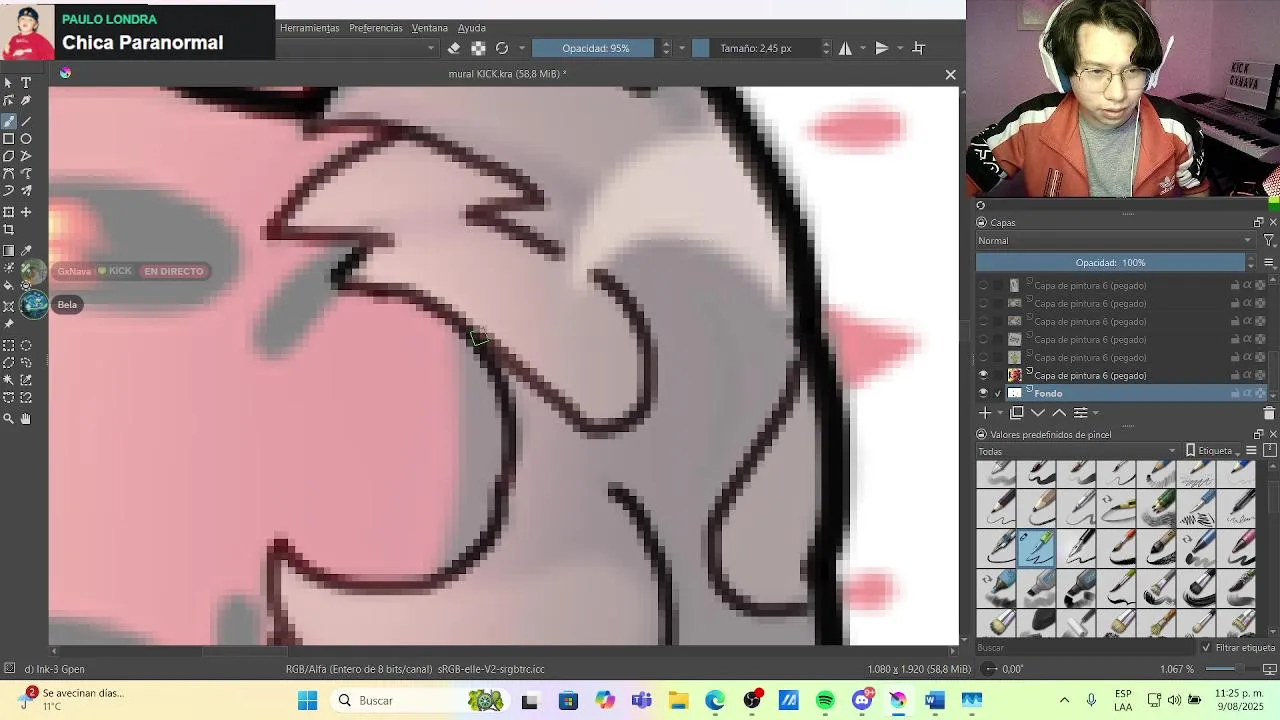Select the Line tool
Viewport: 1280px width, 720px height.
26,120
